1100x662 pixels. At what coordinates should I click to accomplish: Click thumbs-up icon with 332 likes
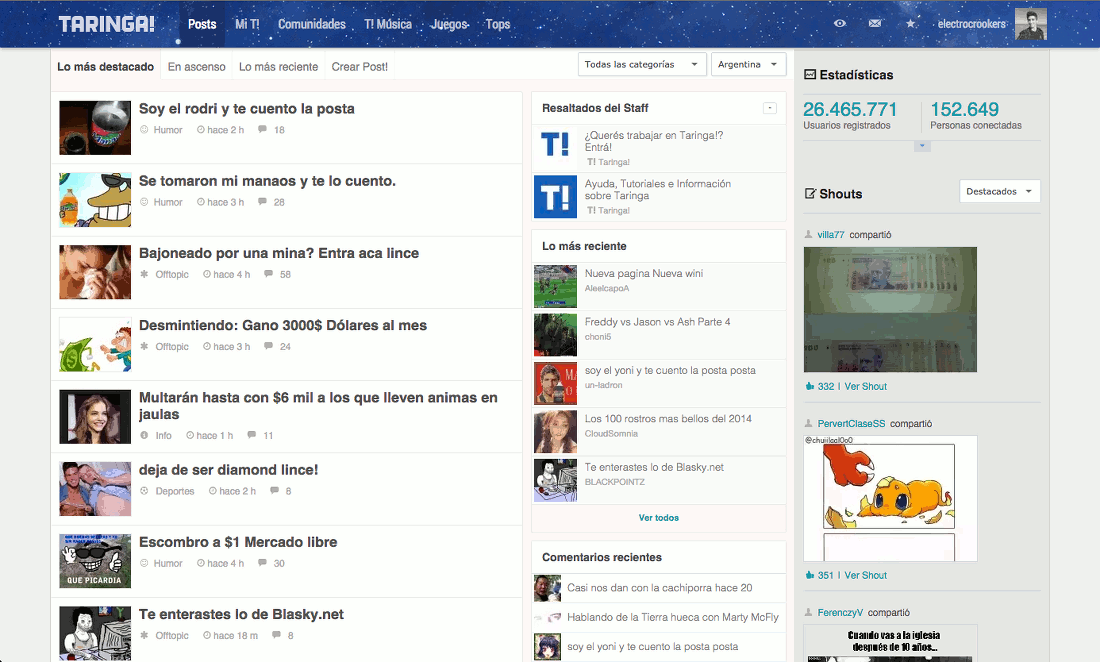tap(810, 386)
